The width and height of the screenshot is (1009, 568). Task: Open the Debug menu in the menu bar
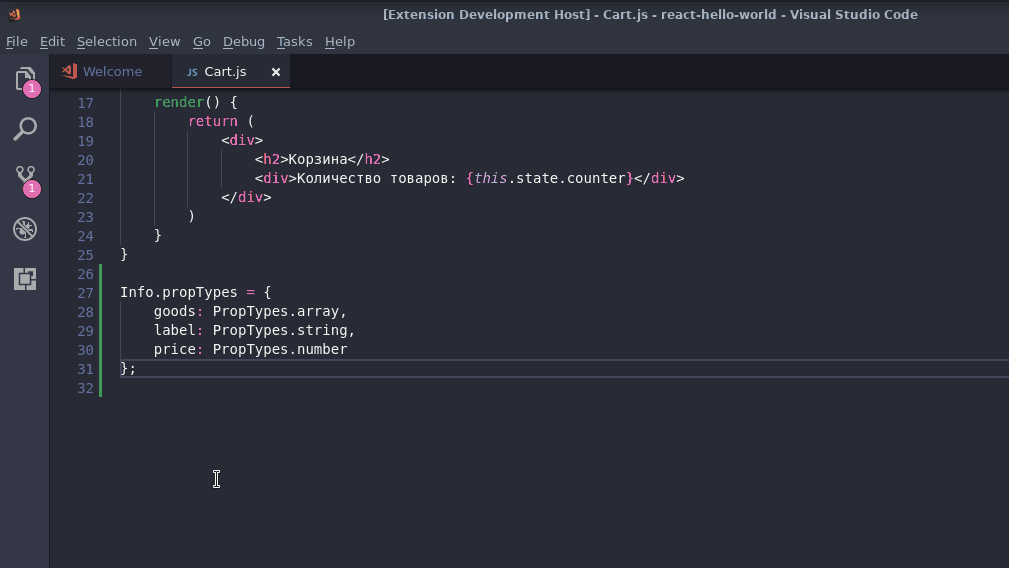coord(243,41)
